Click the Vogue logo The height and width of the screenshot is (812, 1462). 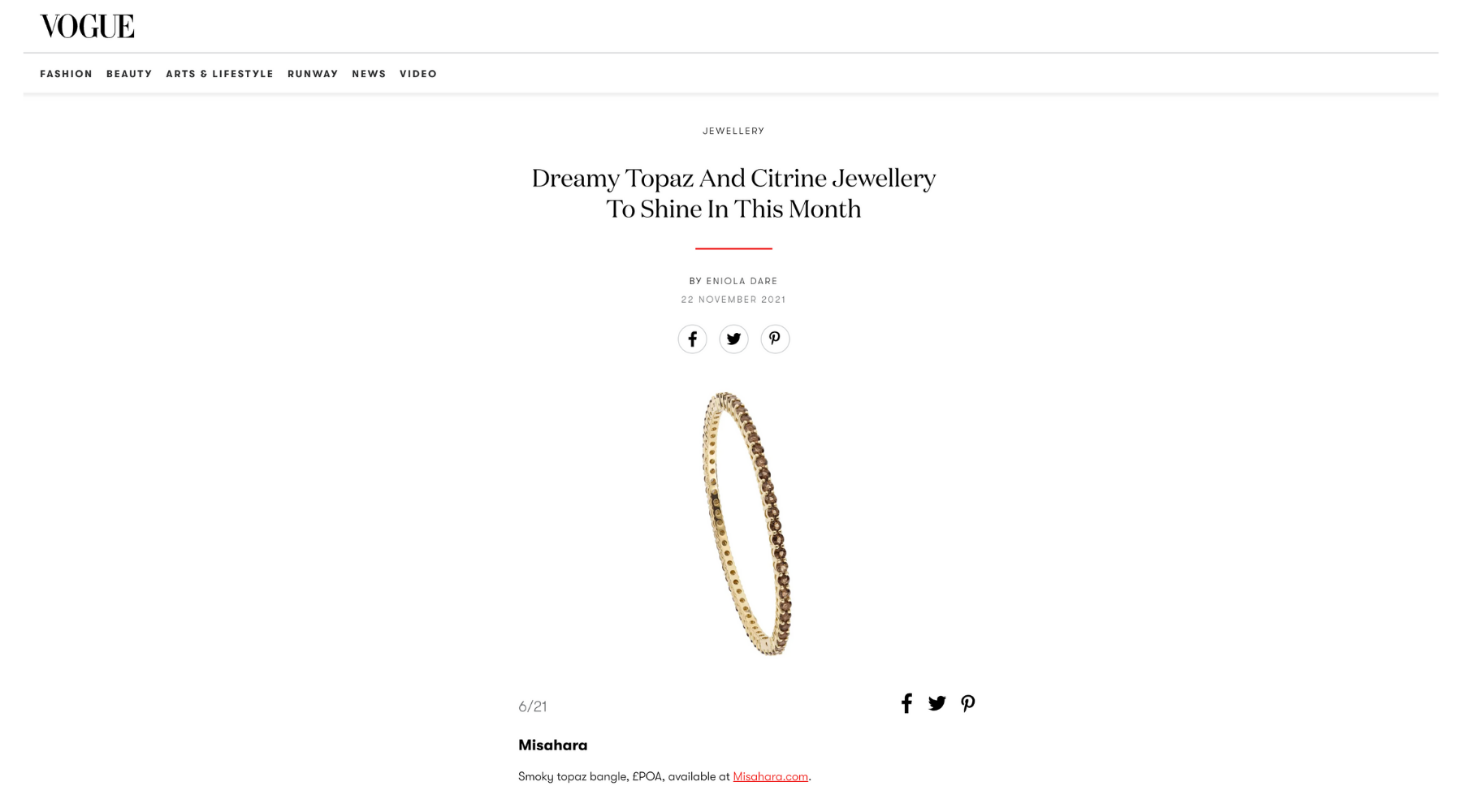(x=87, y=26)
